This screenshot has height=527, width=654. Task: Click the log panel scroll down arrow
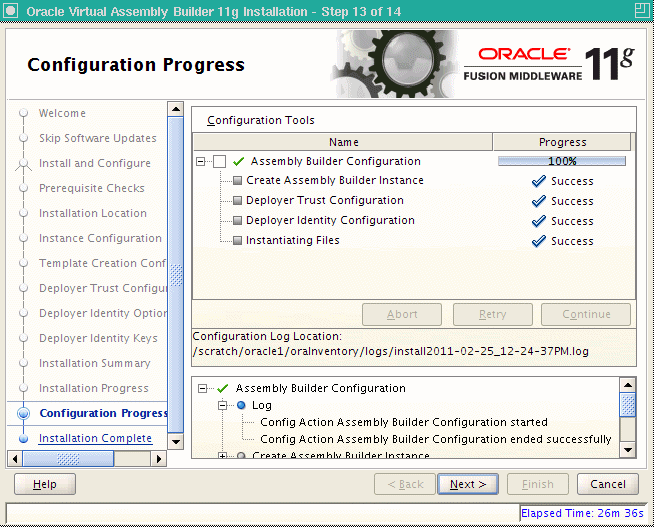(627, 449)
